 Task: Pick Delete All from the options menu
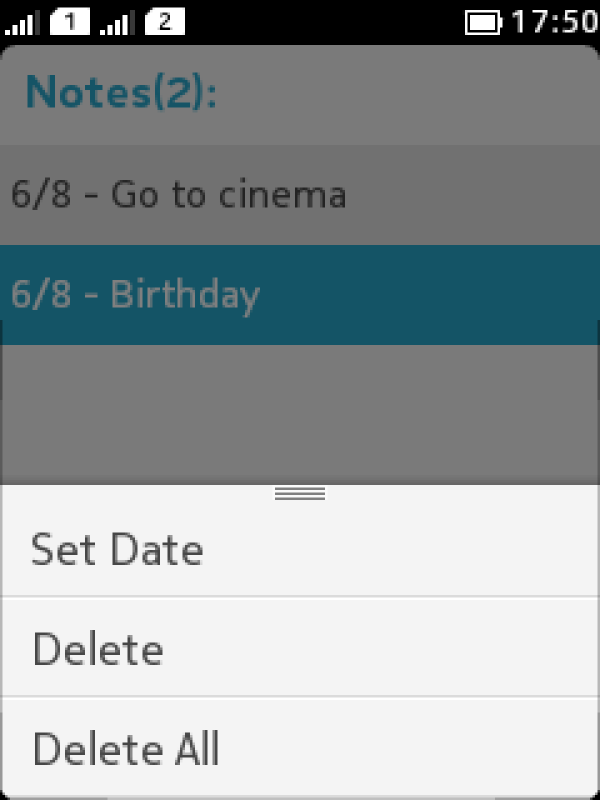pyautogui.click(x=126, y=749)
